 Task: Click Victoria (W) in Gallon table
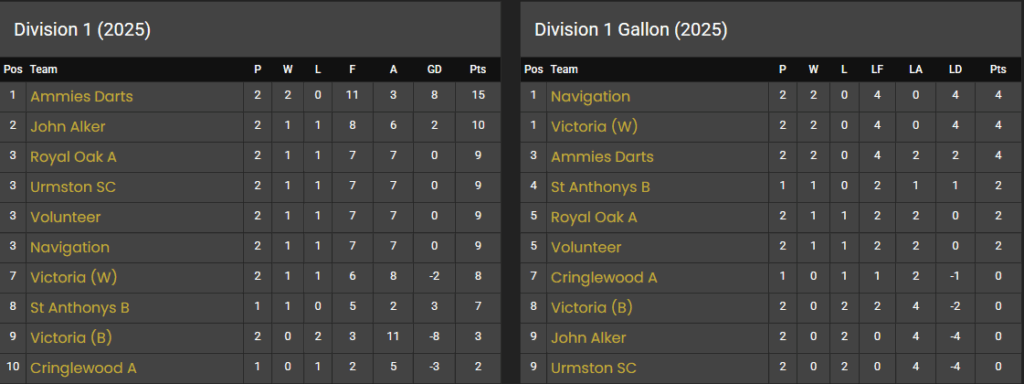click(594, 127)
